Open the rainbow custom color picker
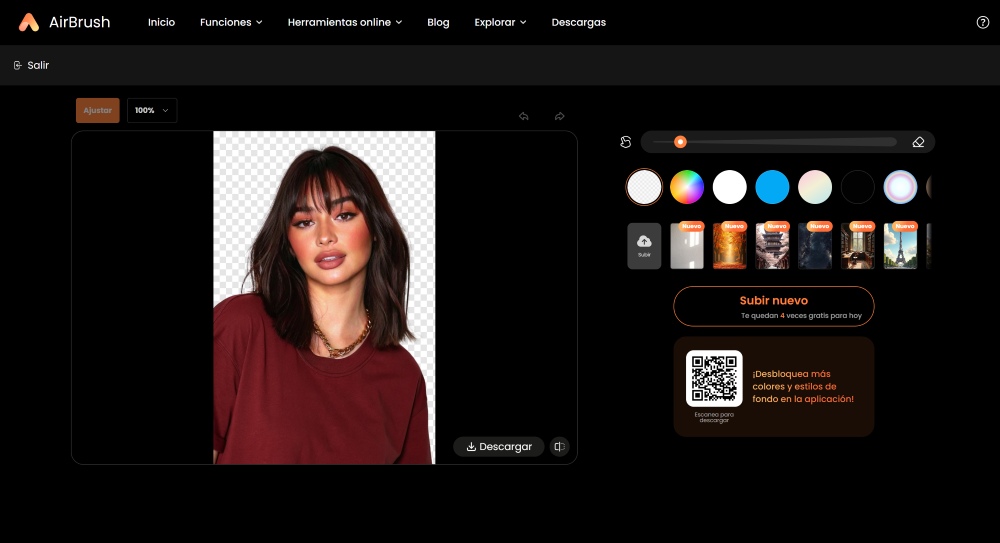Image resolution: width=1000 pixels, height=543 pixels. [687, 187]
